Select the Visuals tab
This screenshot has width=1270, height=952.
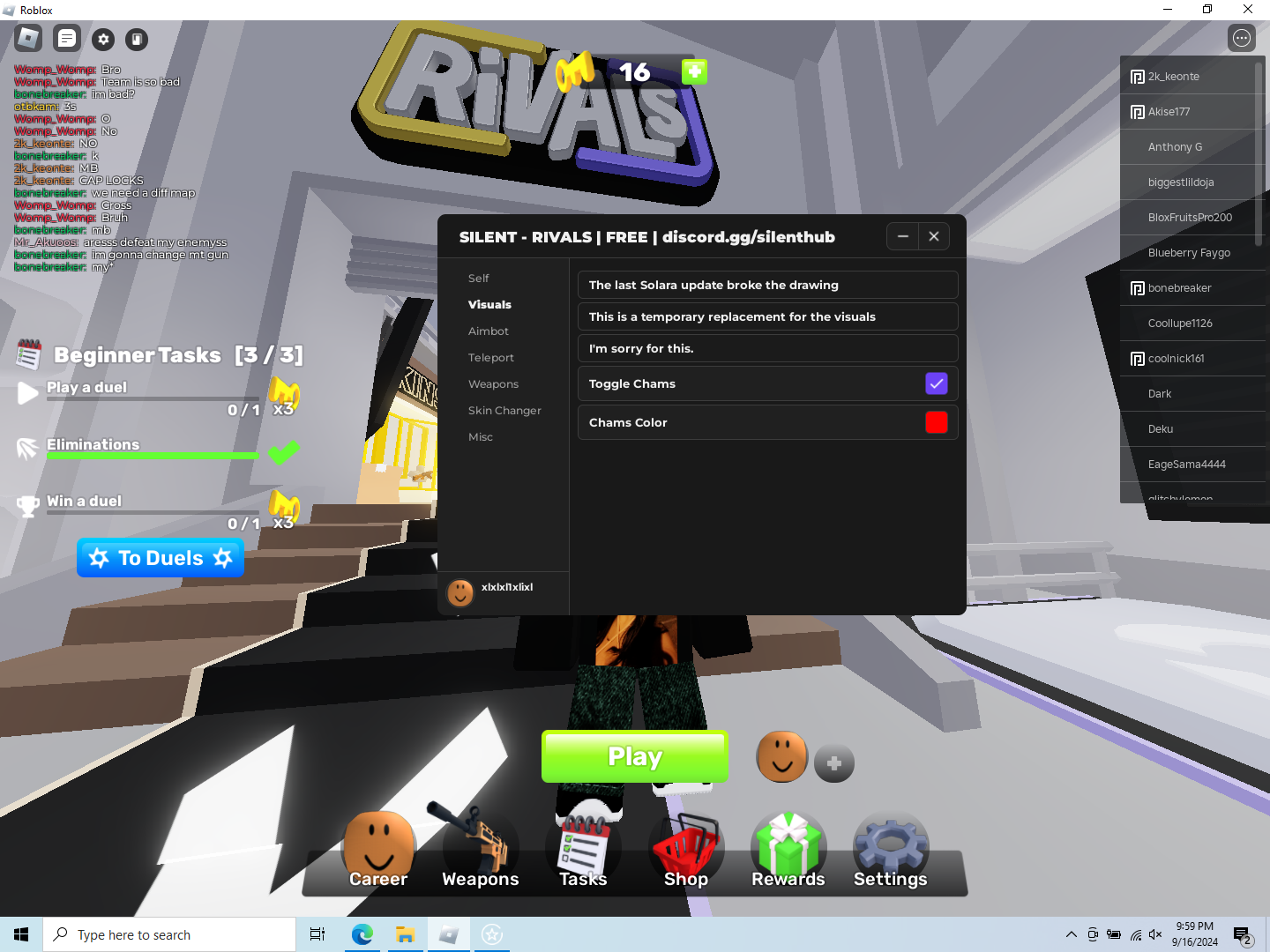pyautogui.click(x=489, y=305)
